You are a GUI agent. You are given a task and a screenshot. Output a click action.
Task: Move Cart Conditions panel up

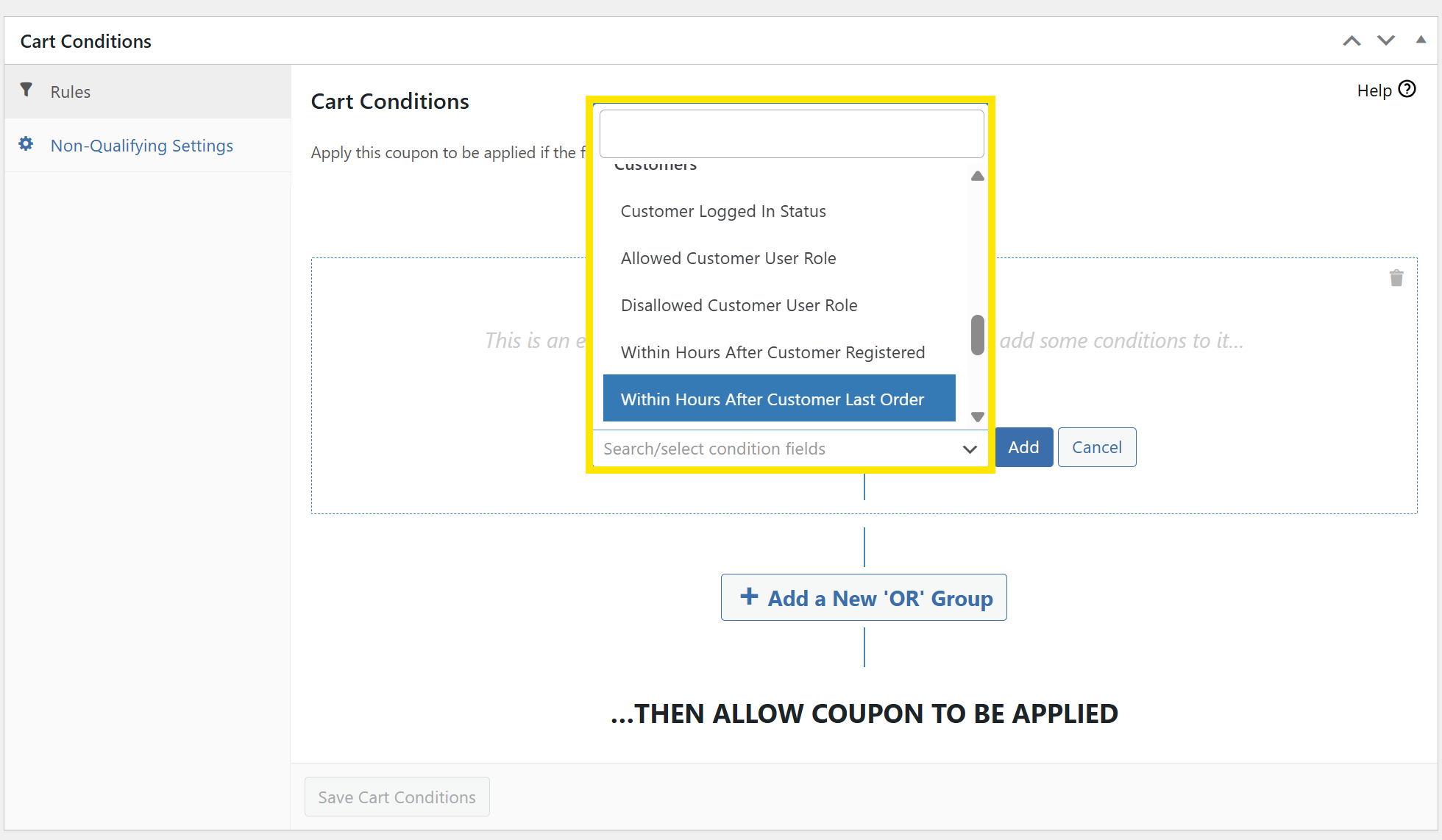(x=1352, y=41)
